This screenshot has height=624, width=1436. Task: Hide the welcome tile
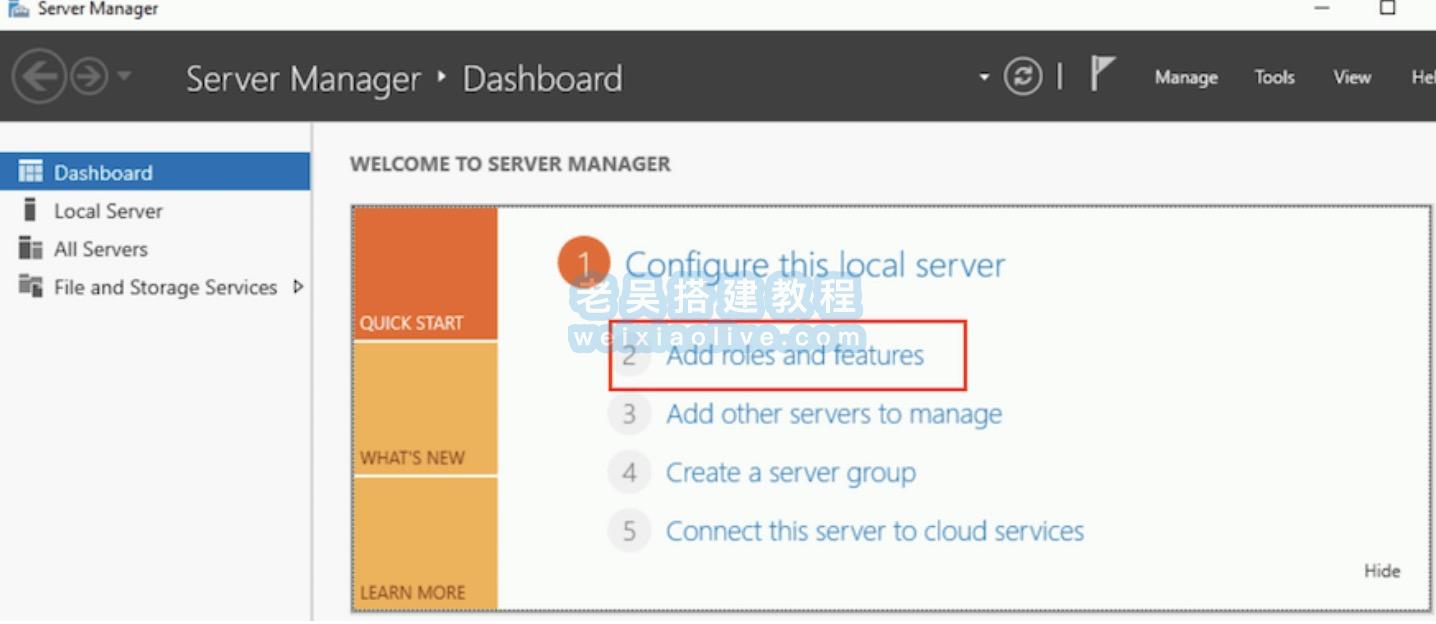tap(1382, 571)
